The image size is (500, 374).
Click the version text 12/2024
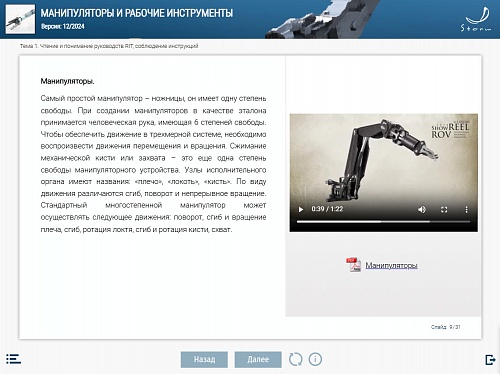click(x=63, y=26)
